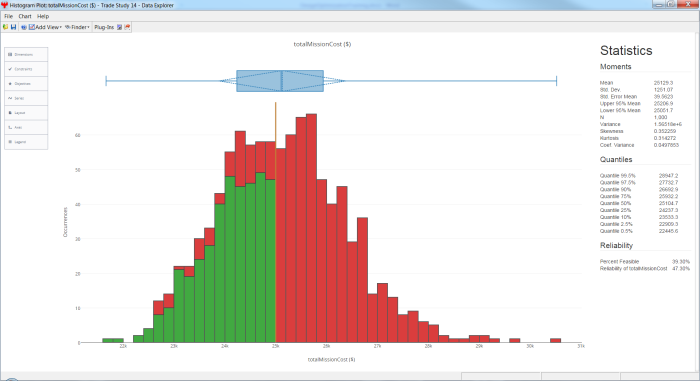Screen dimensions: 700x381
Task: Click the last red toolbar icon
Action: (127, 27)
